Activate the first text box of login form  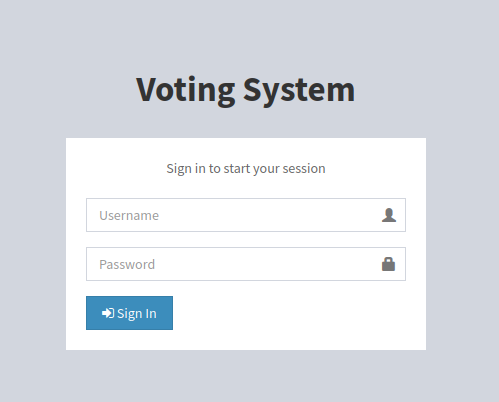[246, 215]
